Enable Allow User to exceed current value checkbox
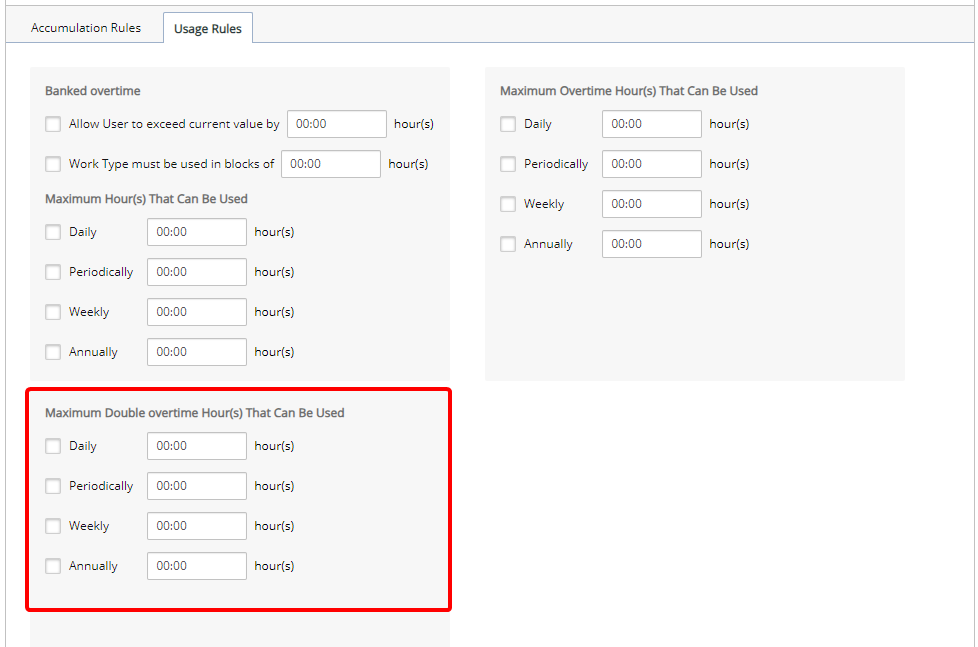Viewport: 978px width, 647px height. click(53, 124)
